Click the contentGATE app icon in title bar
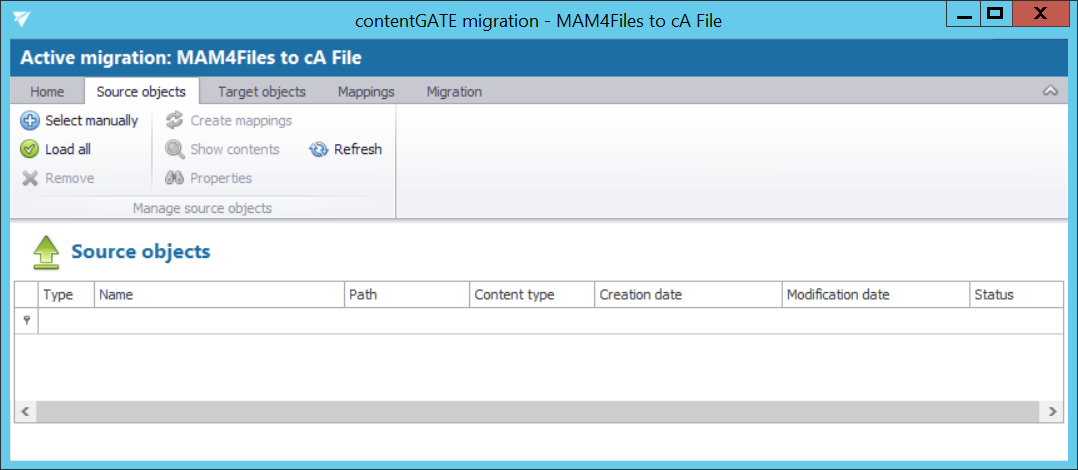Image resolution: width=1078 pixels, height=470 pixels. click(21, 19)
